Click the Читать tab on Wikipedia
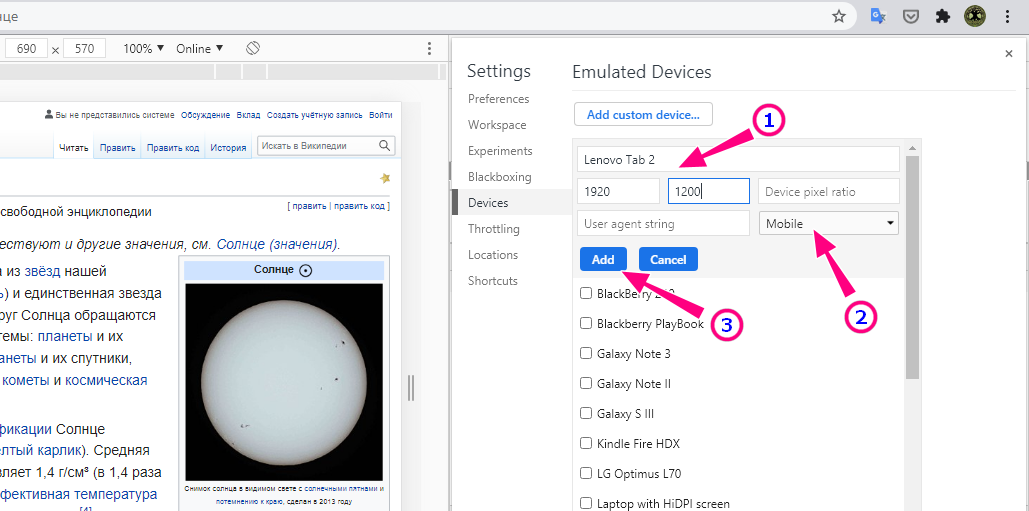This screenshot has width=1029, height=511. 74,148
